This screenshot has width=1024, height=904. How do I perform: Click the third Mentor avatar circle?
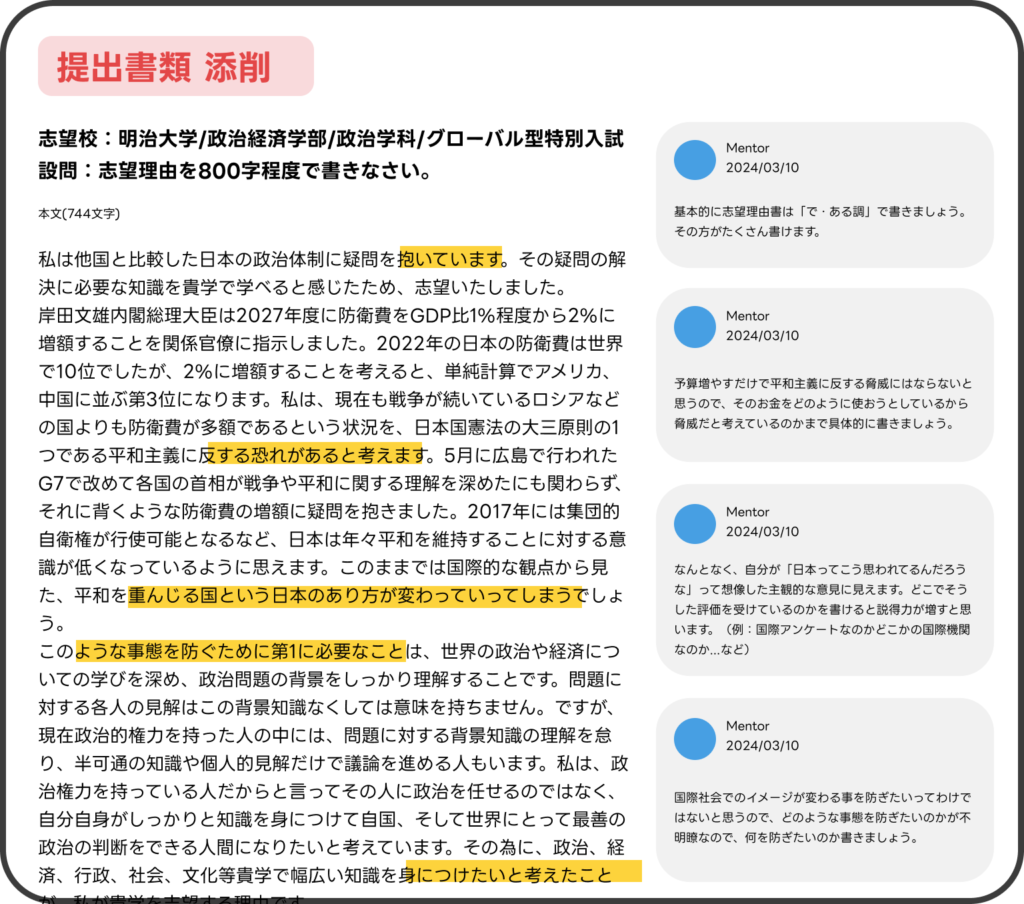click(695, 523)
